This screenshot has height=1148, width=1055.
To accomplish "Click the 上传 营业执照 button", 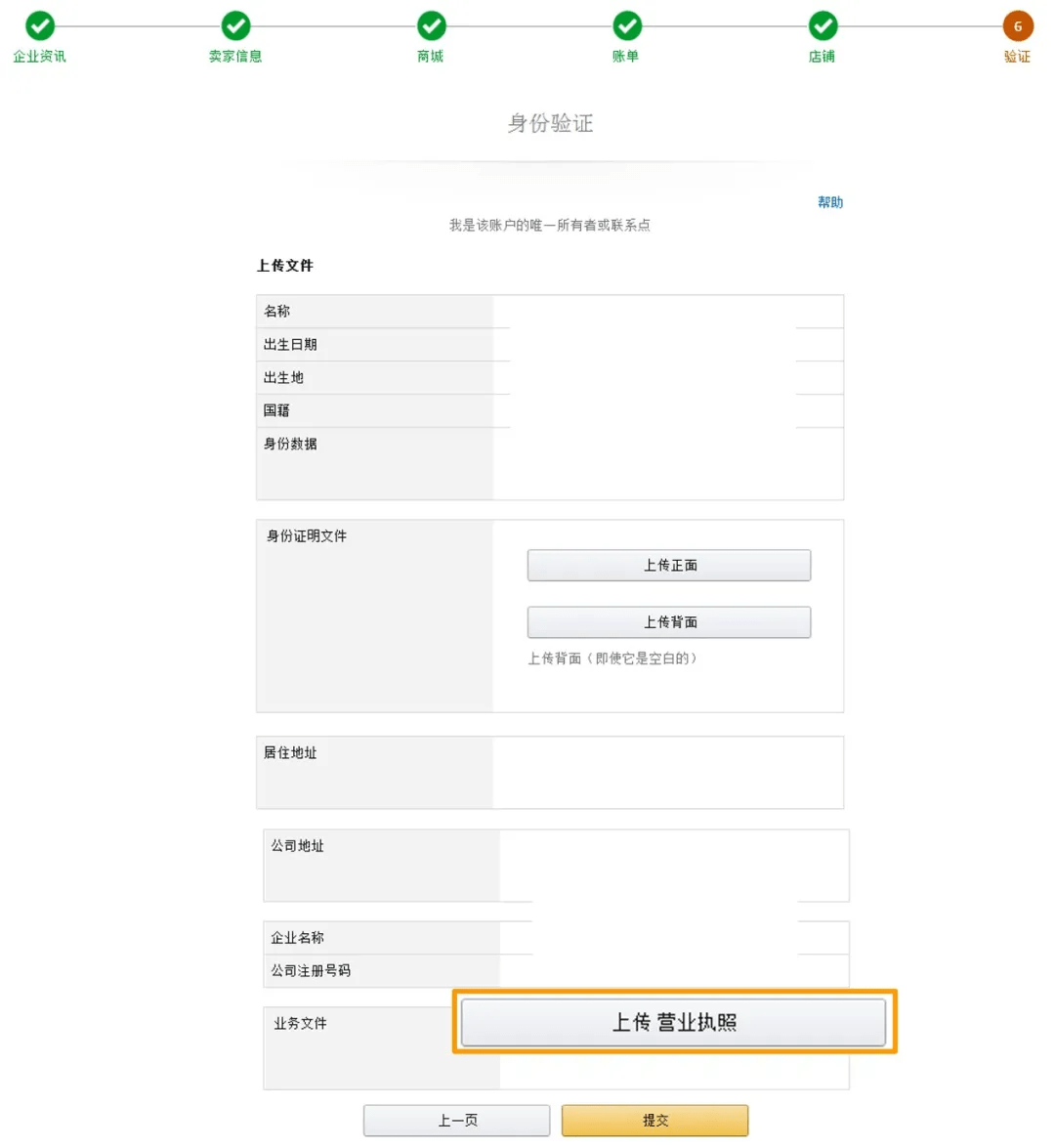I will (x=673, y=1022).
